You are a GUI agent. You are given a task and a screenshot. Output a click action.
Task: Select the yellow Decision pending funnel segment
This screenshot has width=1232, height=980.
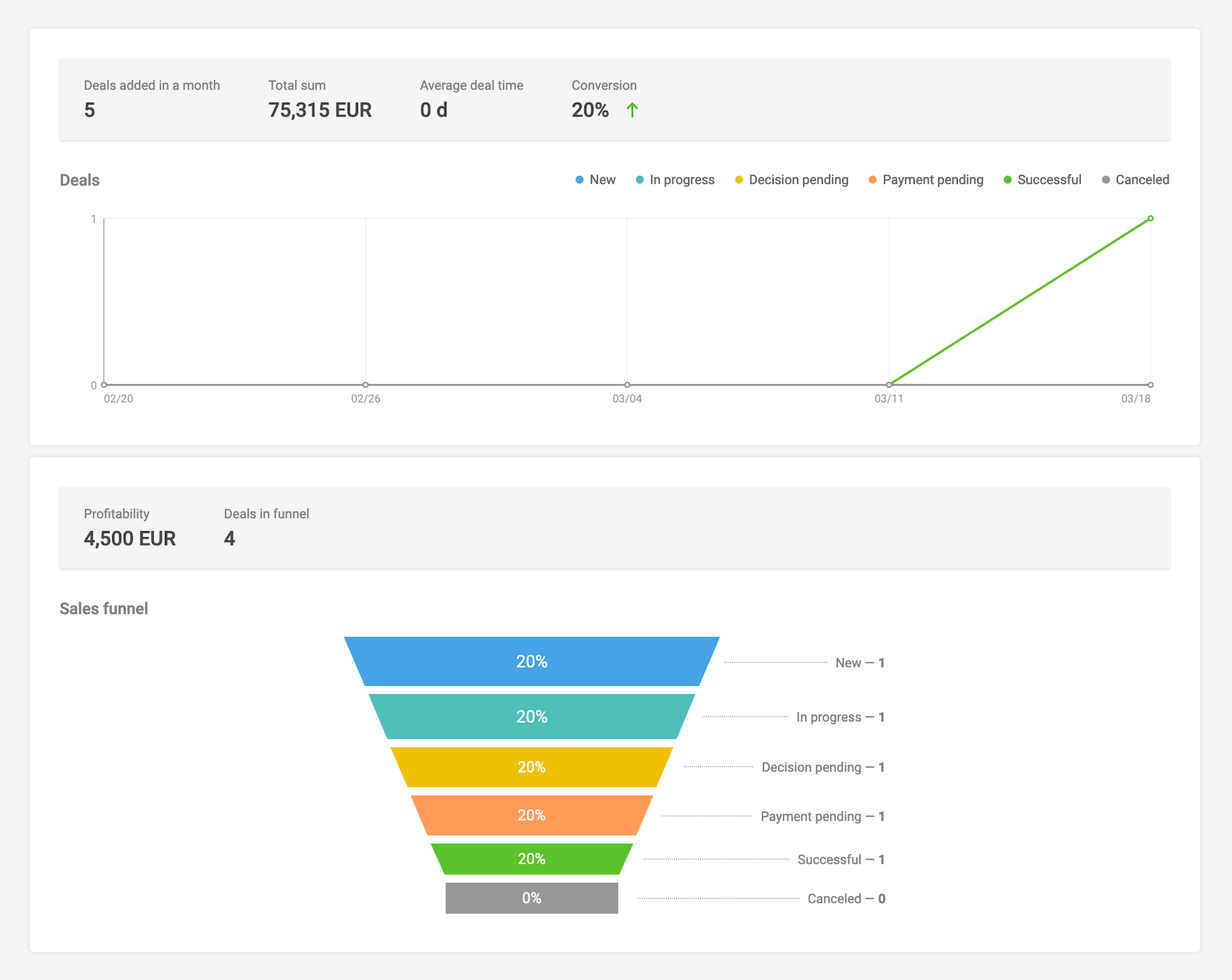click(x=532, y=767)
